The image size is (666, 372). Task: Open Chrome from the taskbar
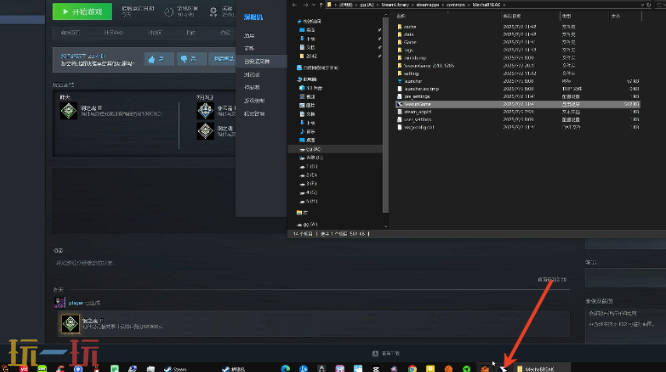[x=412, y=369]
